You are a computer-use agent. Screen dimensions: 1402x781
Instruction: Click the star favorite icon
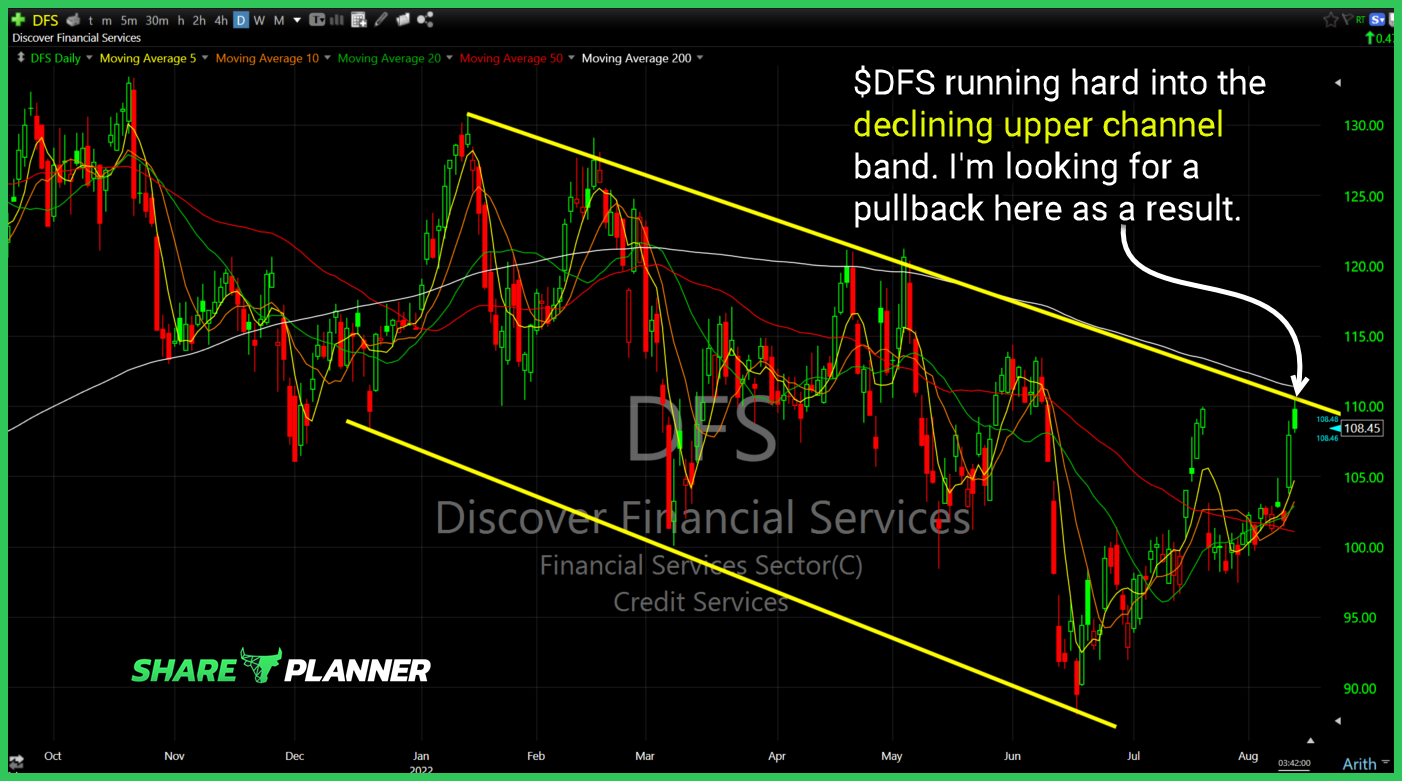coord(1331,20)
